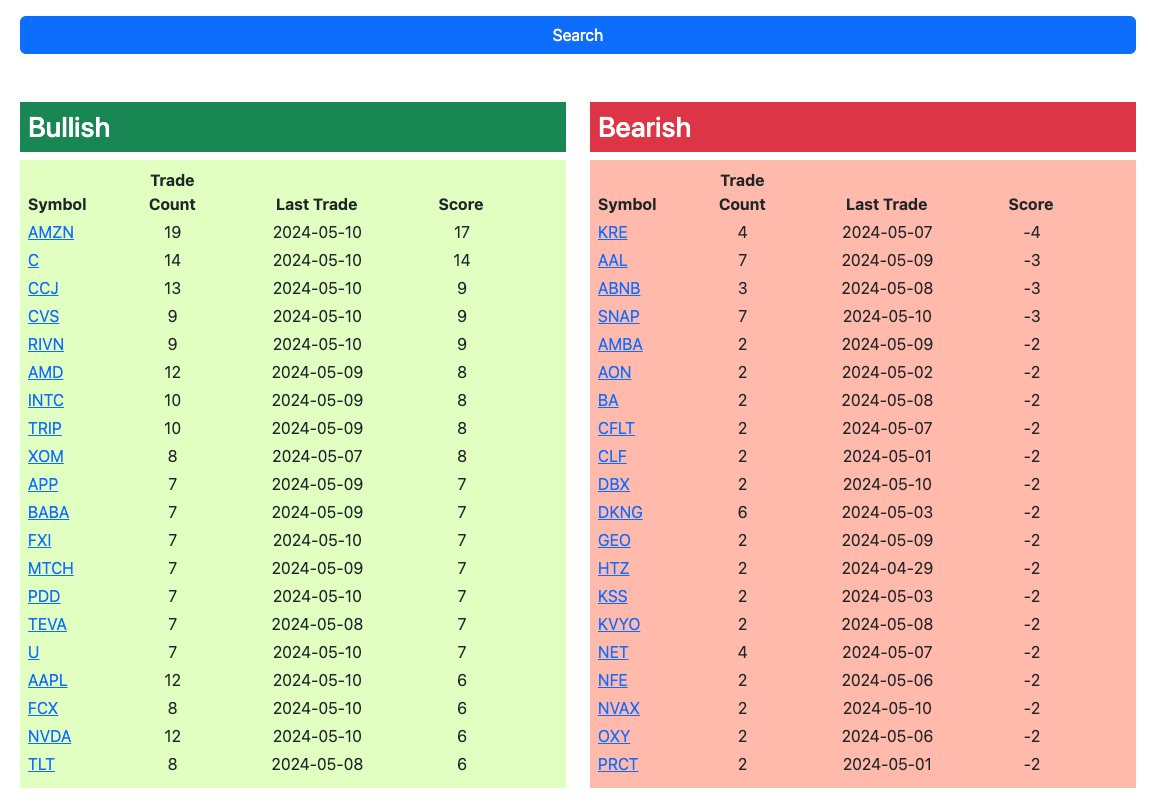Open the BA symbol link
The width and height of the screenshot is (1149, 808).
(608, 400)
